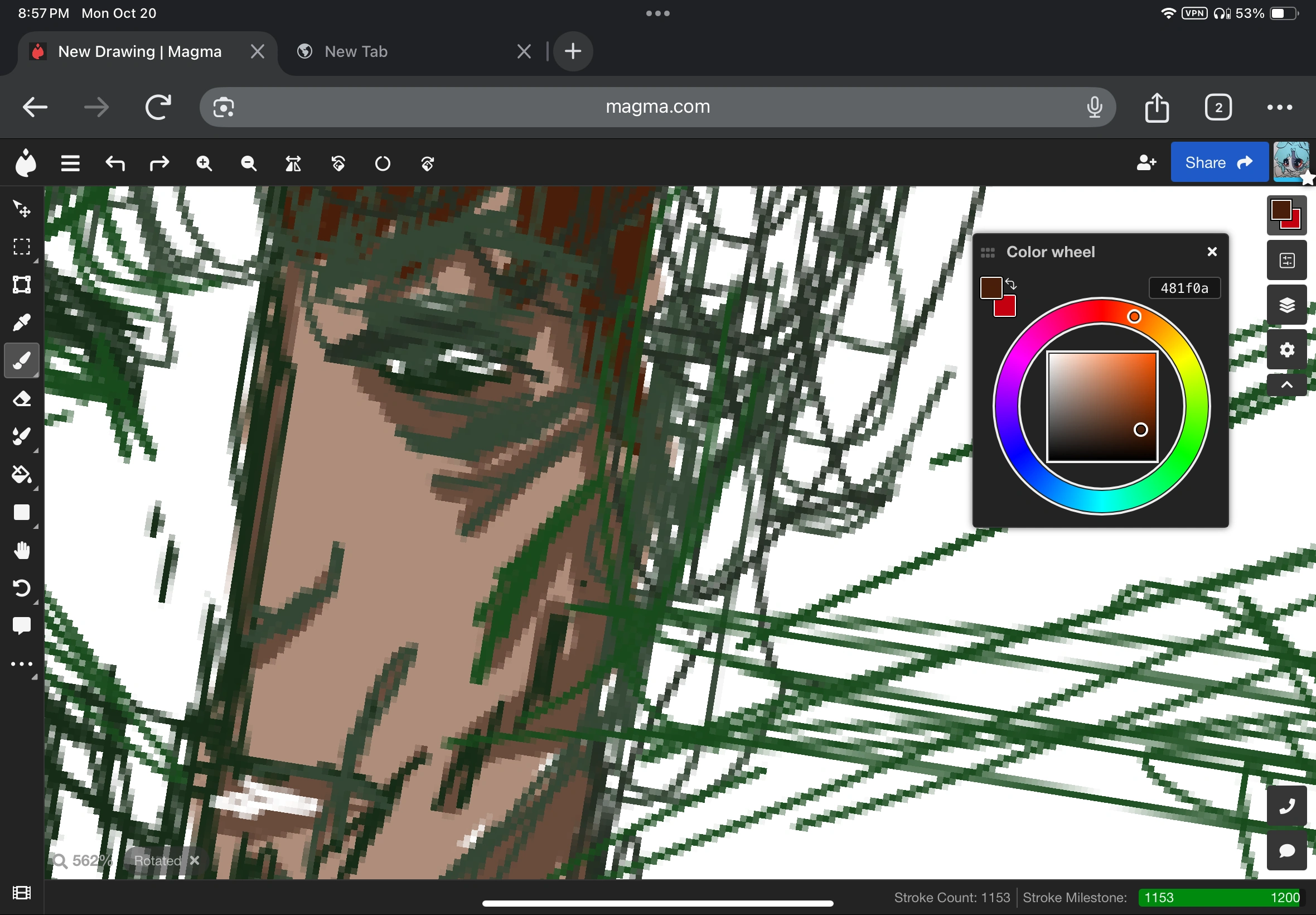Undo the last stroke
This screenshot has height=915, width=1316.
tap(114, 164)
